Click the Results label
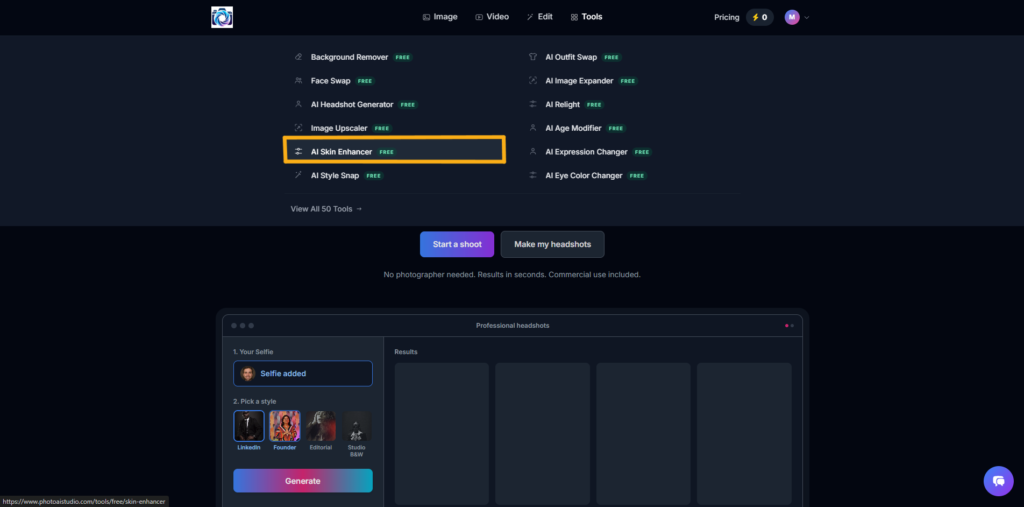Screen dimensions: 1024x507 click(x=406, y=352)
